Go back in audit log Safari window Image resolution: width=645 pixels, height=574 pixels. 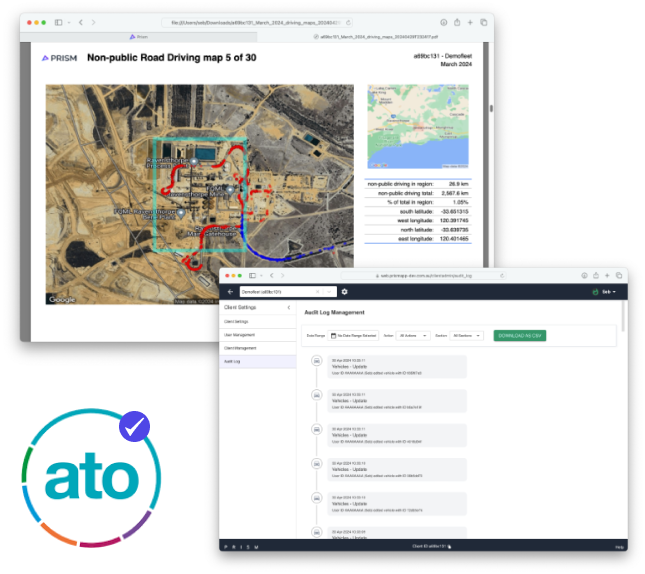(271, 275)
